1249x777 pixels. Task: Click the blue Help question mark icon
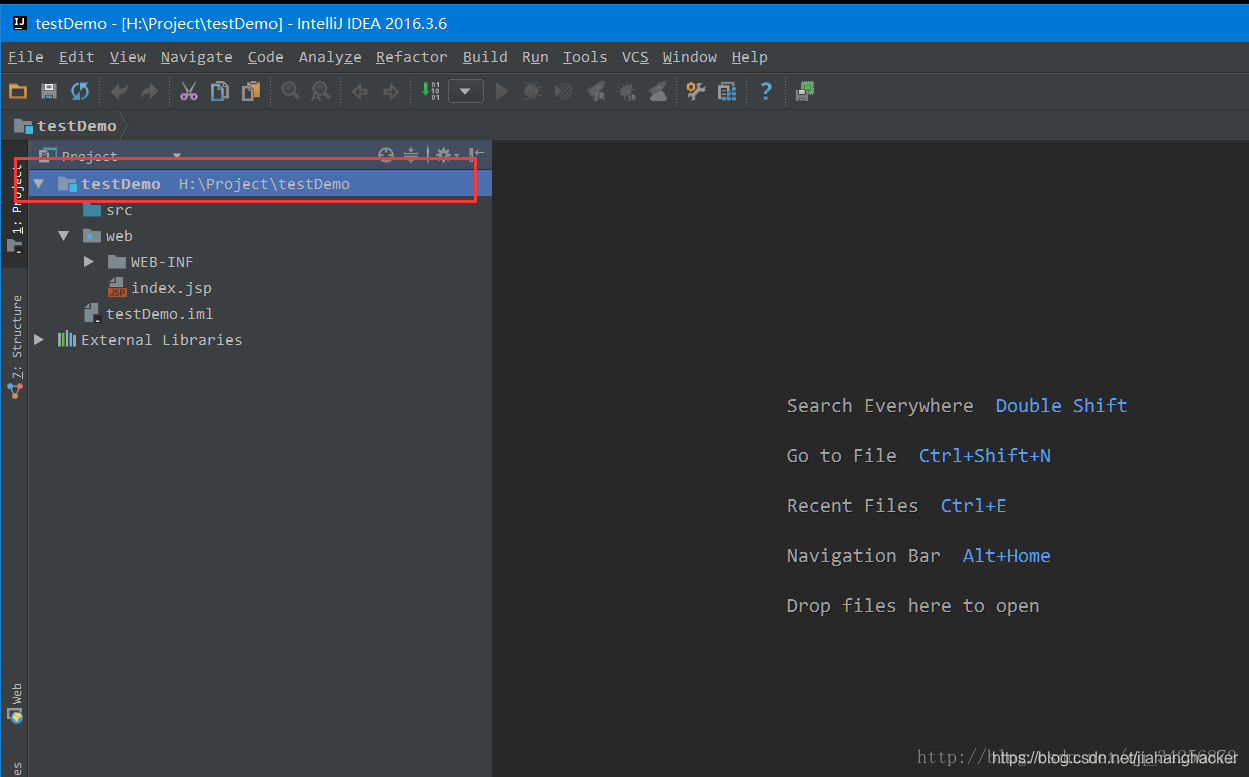click(766, 91)
